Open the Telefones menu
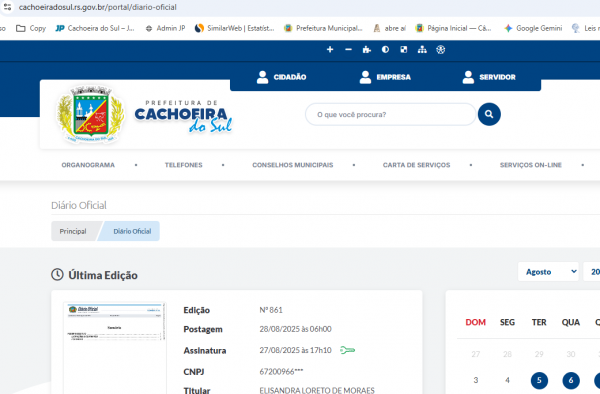The image size is (600, 394). coord(184,165)
